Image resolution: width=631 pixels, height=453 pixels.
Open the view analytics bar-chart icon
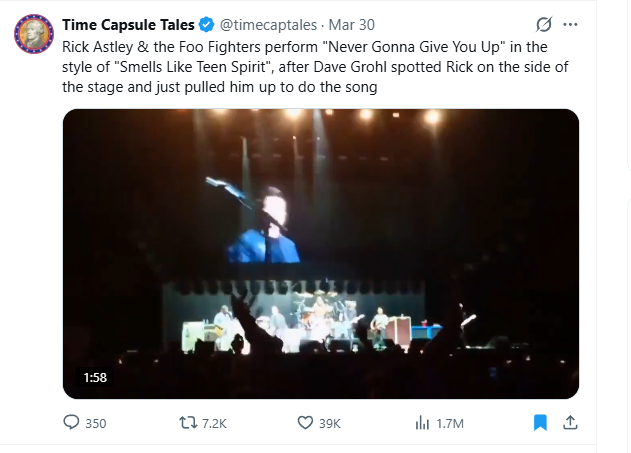pyautogui.click(x=422, y=423)
